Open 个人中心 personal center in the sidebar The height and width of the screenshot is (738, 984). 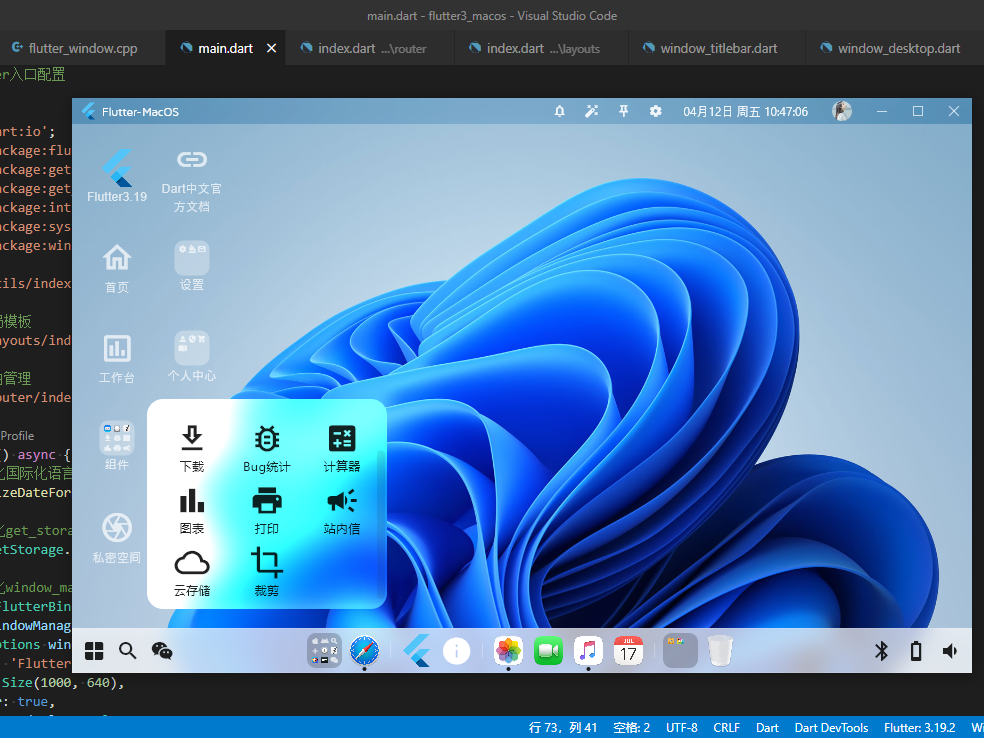[x=191, y=357]
